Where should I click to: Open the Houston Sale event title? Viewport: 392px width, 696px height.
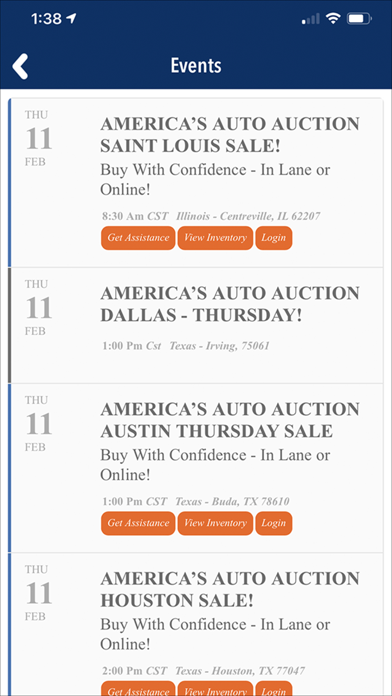point(230,589)
